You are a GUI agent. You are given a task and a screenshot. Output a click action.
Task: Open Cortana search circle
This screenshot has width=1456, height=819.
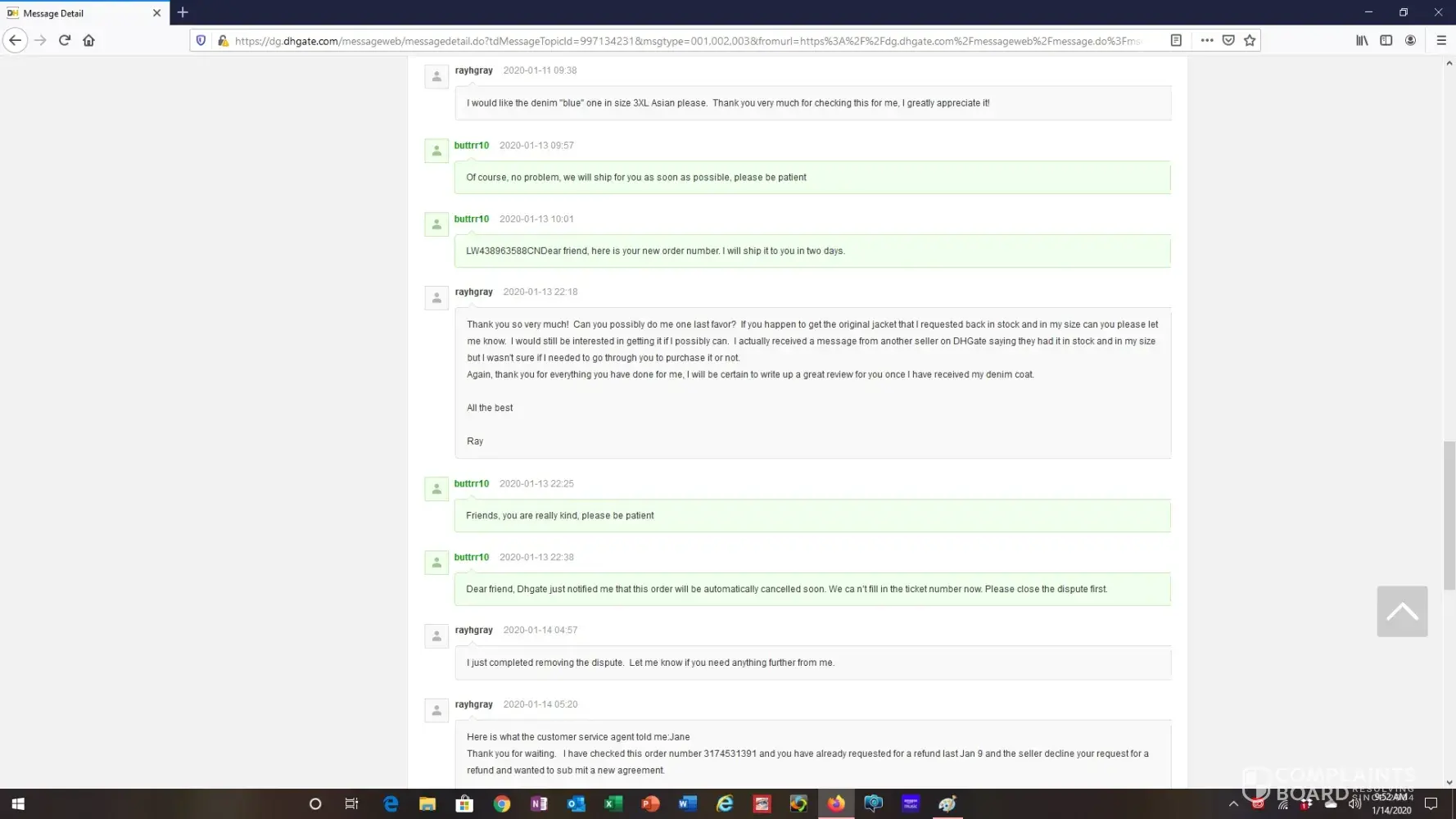pos(315,803)
